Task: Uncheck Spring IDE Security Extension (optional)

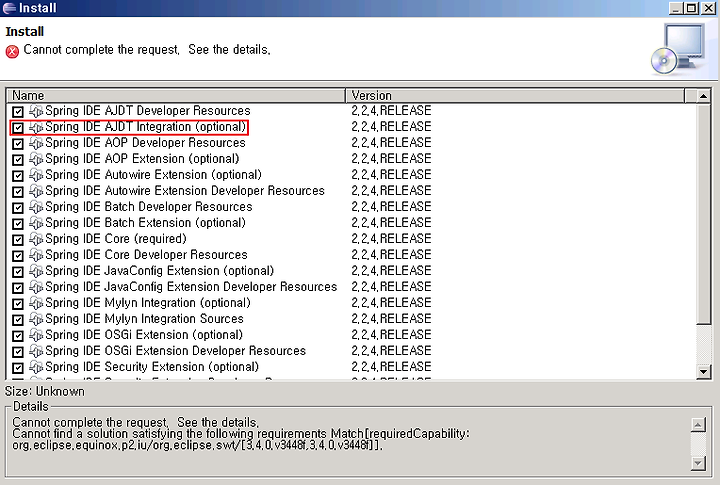Action: pos(18,368)
